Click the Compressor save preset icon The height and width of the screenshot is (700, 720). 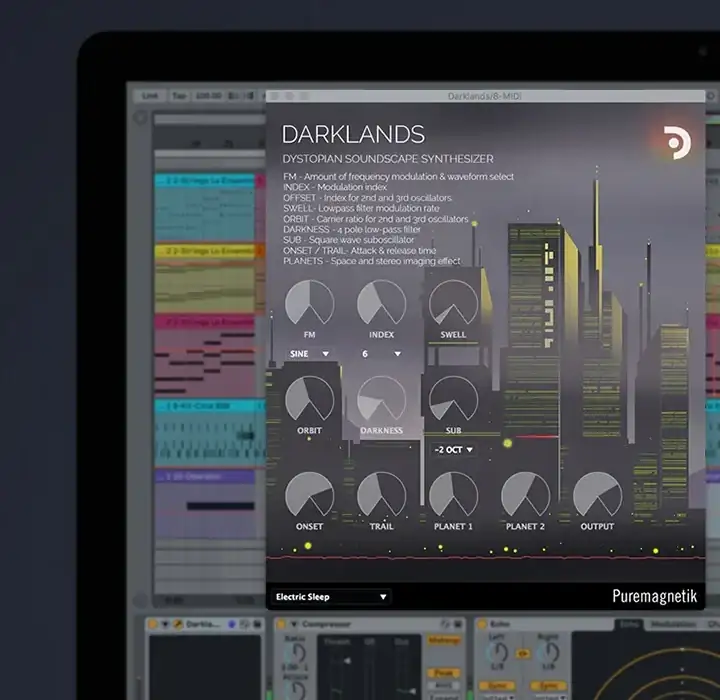point(458,624)
